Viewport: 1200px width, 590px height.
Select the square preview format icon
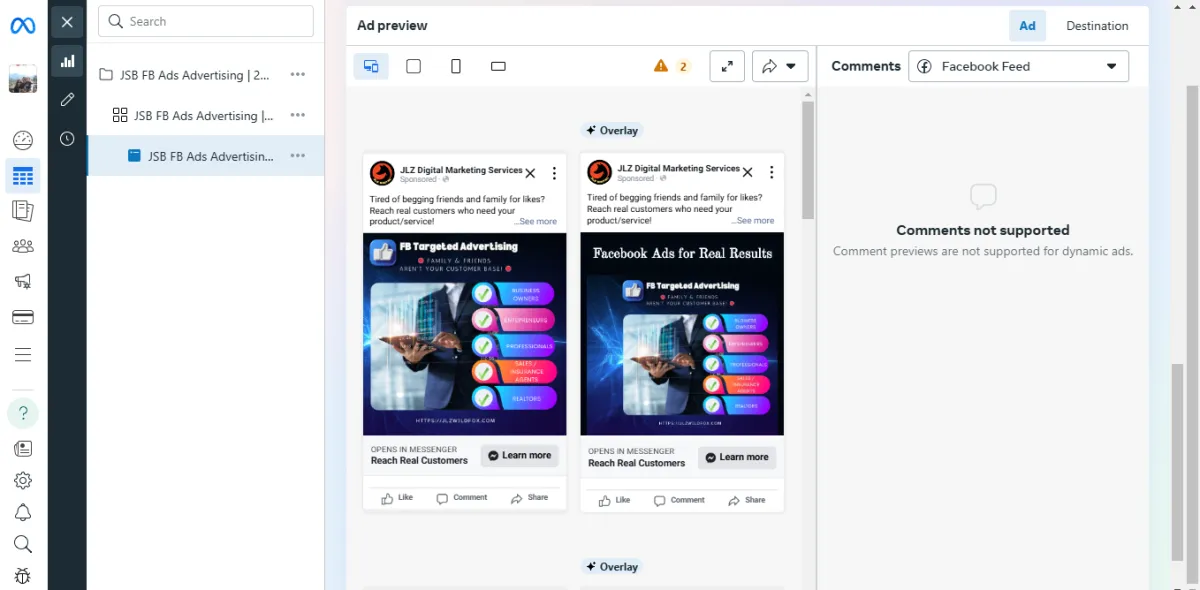point(413,66)
